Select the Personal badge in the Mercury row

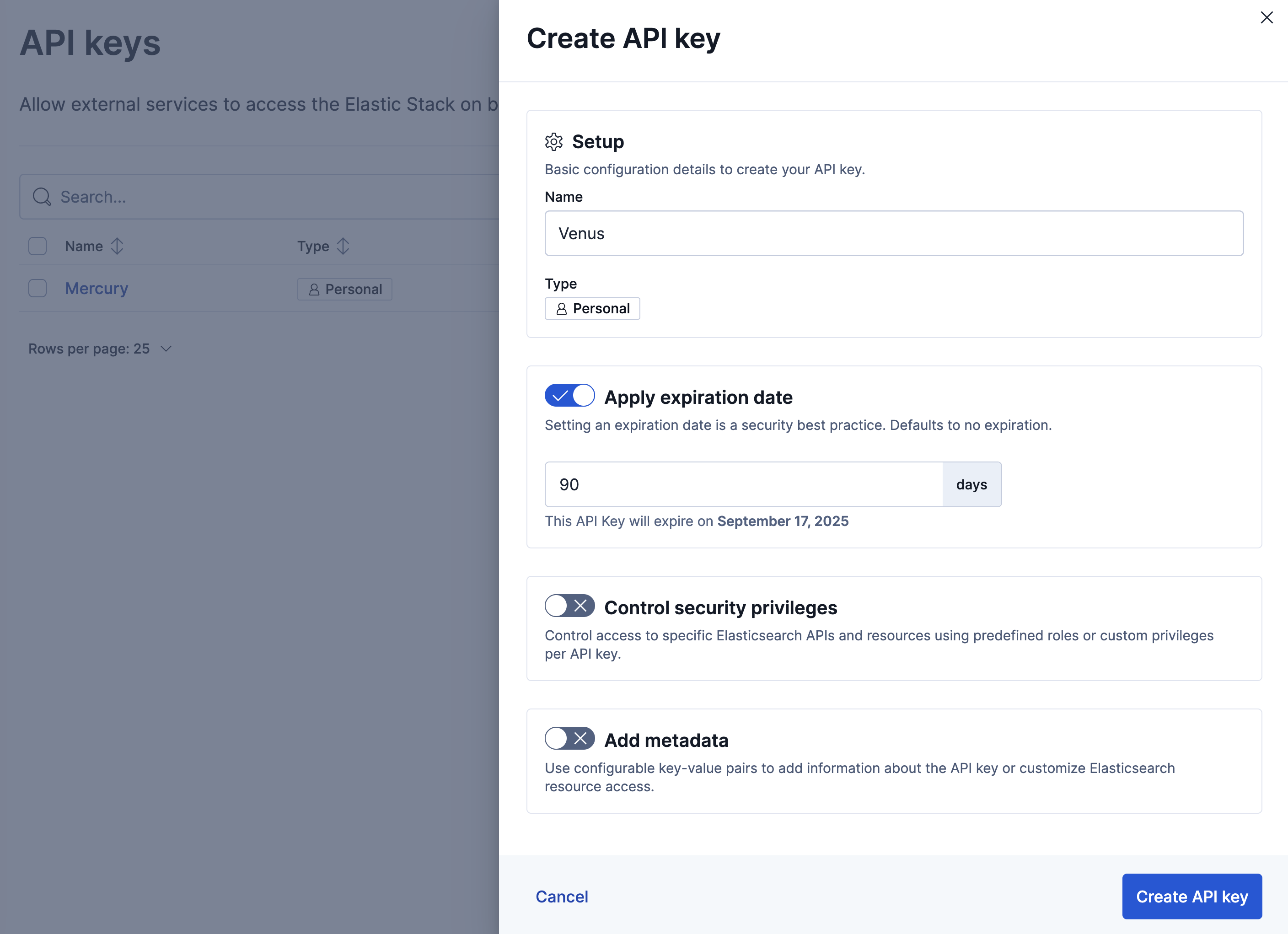[344, 289]
